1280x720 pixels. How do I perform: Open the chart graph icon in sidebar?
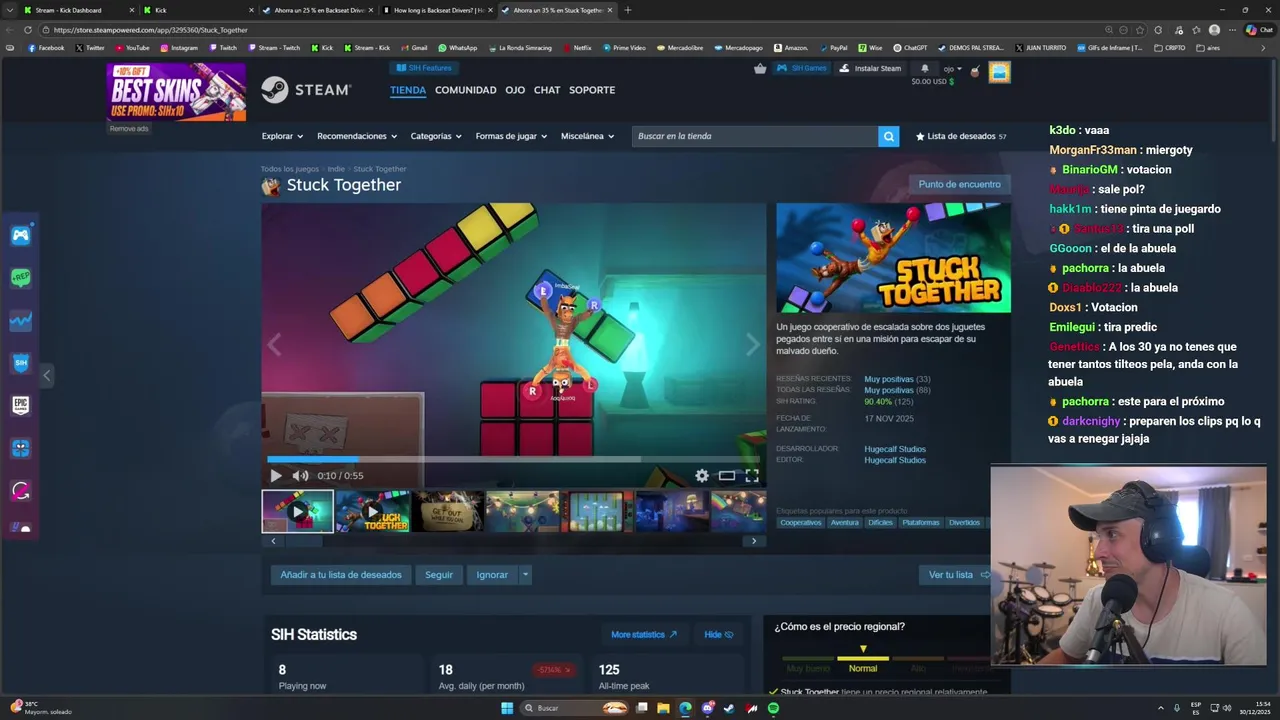pyautogui.click(x=21, y=321)
